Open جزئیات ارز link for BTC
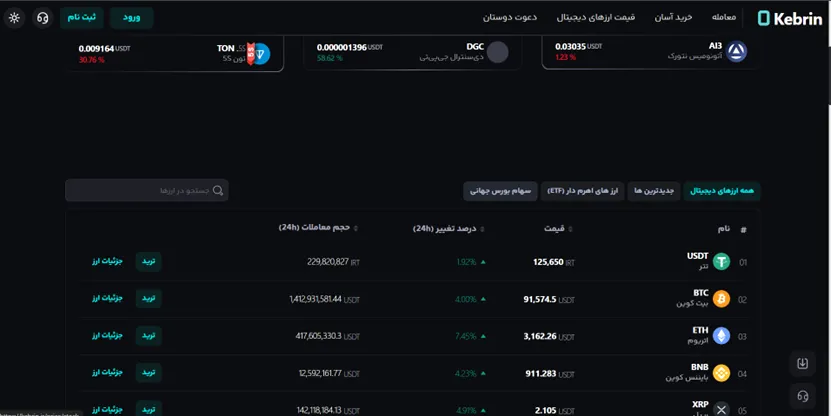The height and width of the screenshot is (416, 831). pyautogui.click(x=108, y=298)
